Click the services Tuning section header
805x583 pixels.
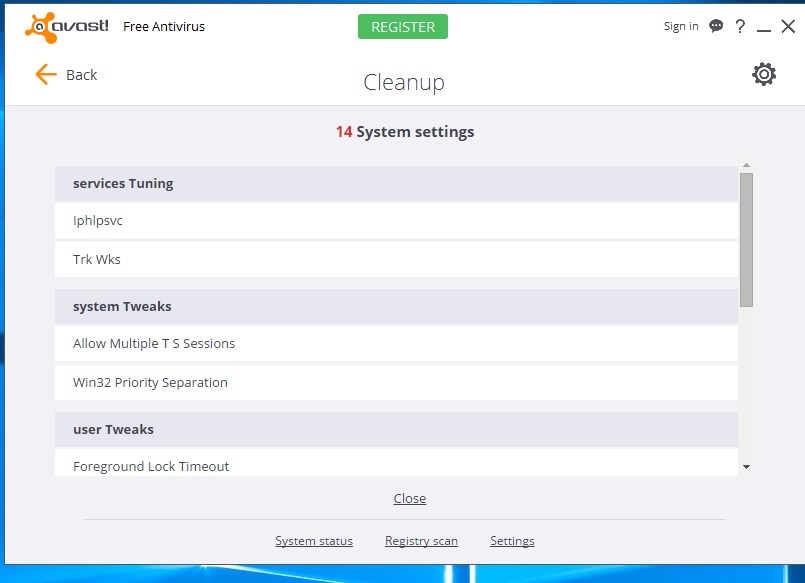[x=396, y=184]
